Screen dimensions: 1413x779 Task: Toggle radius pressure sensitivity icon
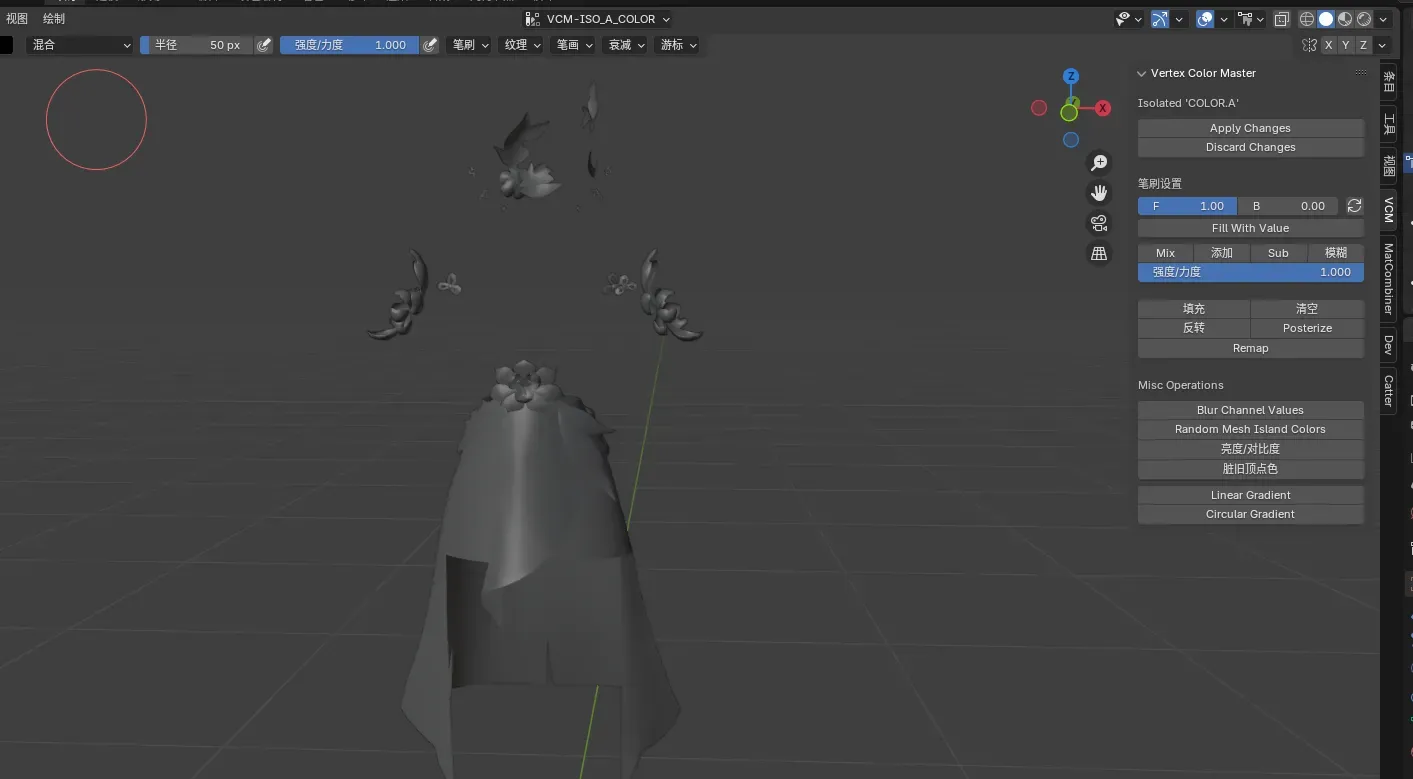(x=264, y=45)
